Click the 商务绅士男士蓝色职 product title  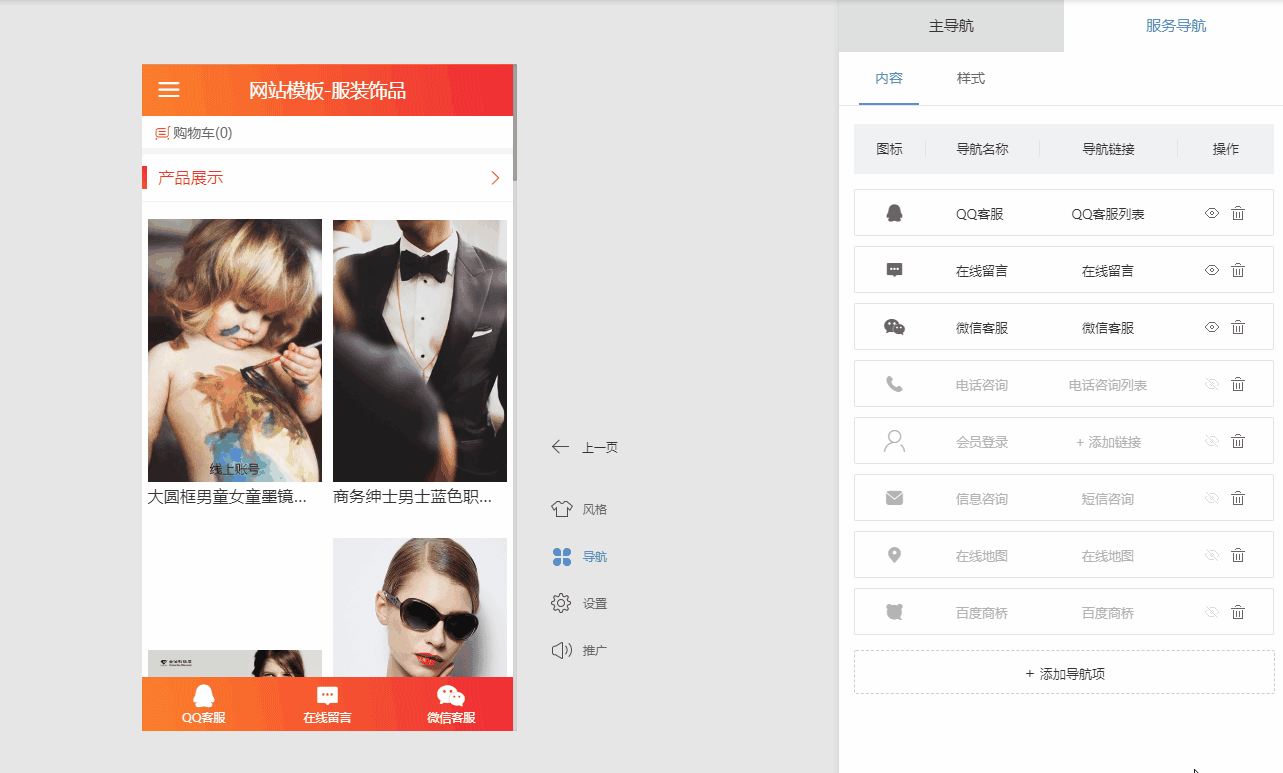coord(412,497)
